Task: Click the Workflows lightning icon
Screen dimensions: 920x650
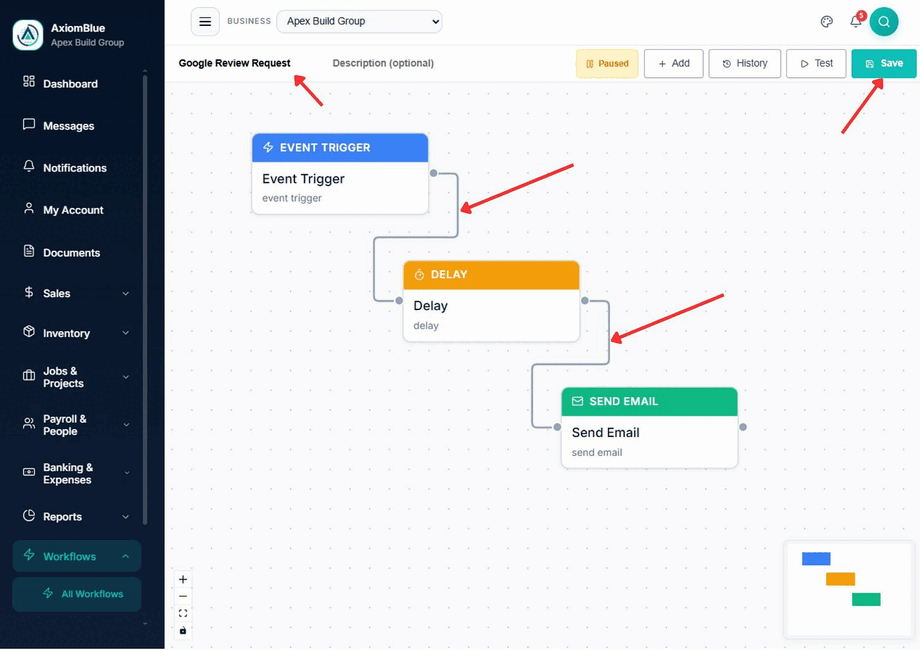Action: coord(29,555)
